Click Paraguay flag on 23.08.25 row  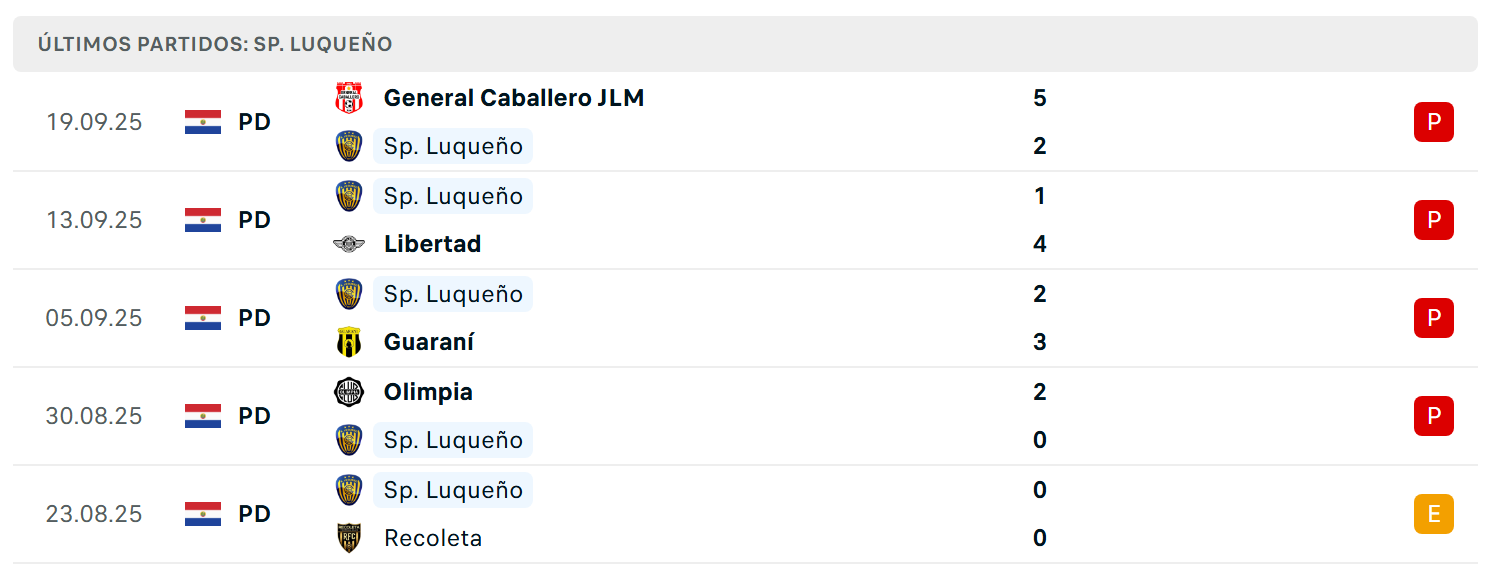pos(203,514)
